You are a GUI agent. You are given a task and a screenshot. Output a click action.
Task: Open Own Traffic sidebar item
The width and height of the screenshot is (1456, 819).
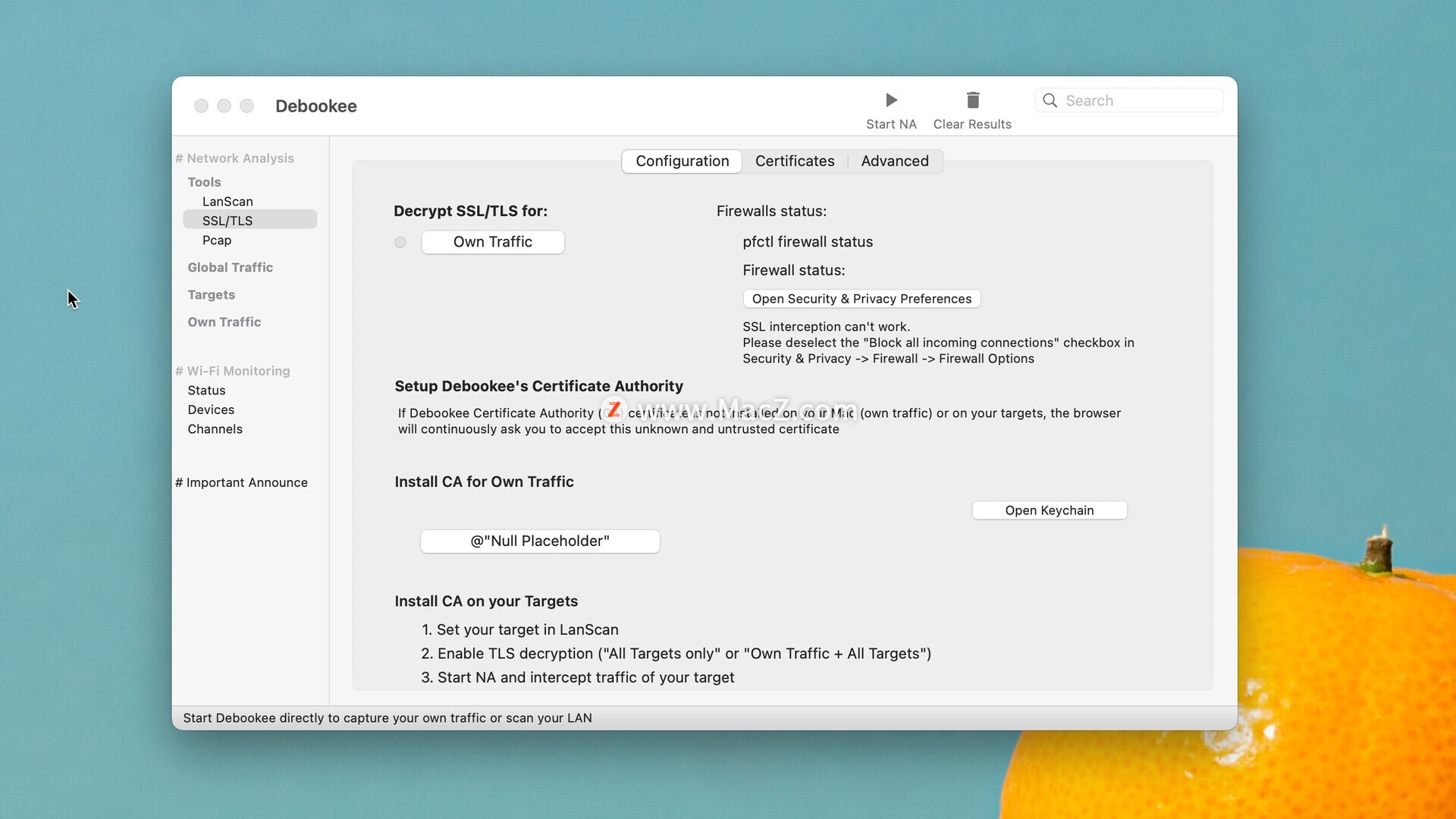(x=224, y=322)
